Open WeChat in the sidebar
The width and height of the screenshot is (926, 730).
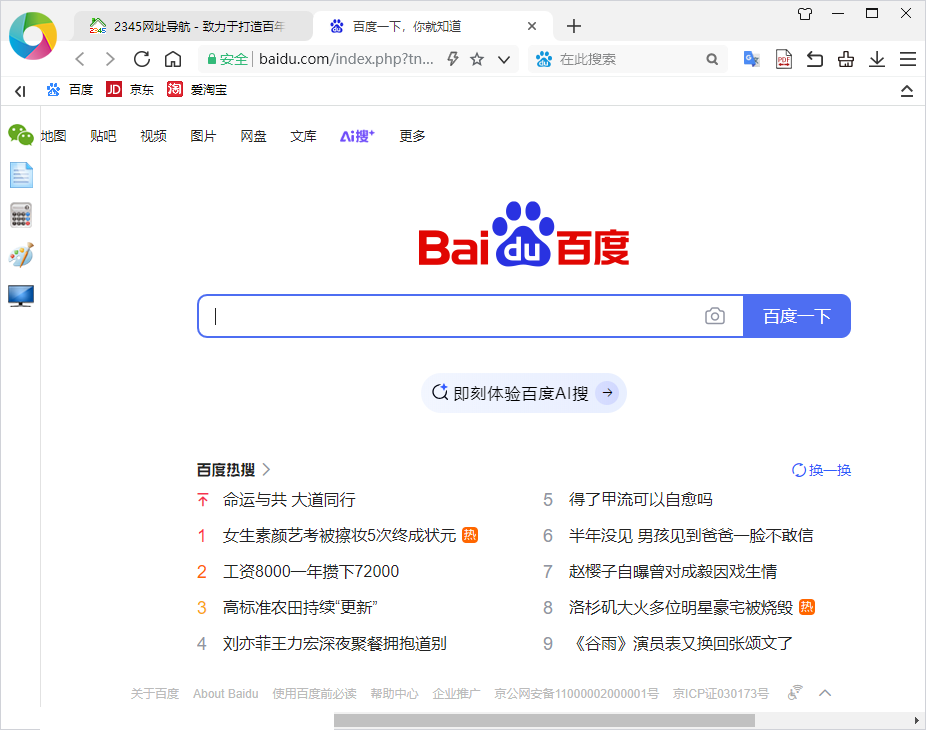point(21,135)
